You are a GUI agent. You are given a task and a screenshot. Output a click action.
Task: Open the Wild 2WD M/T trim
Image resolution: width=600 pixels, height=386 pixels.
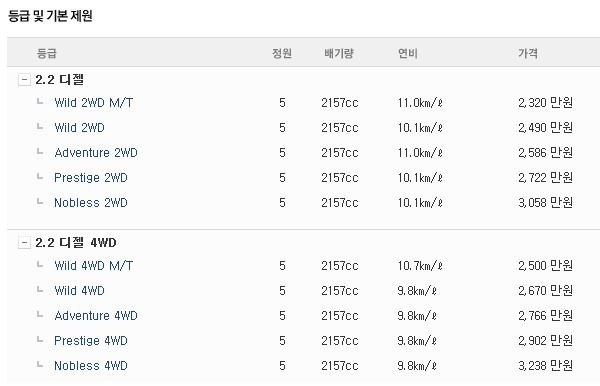pos(94,103)
